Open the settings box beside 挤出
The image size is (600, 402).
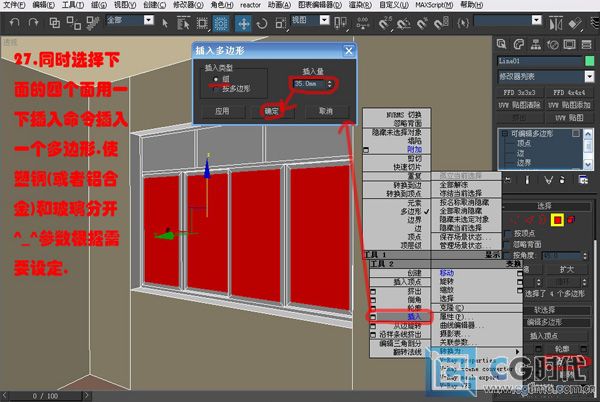coord(373,291)
